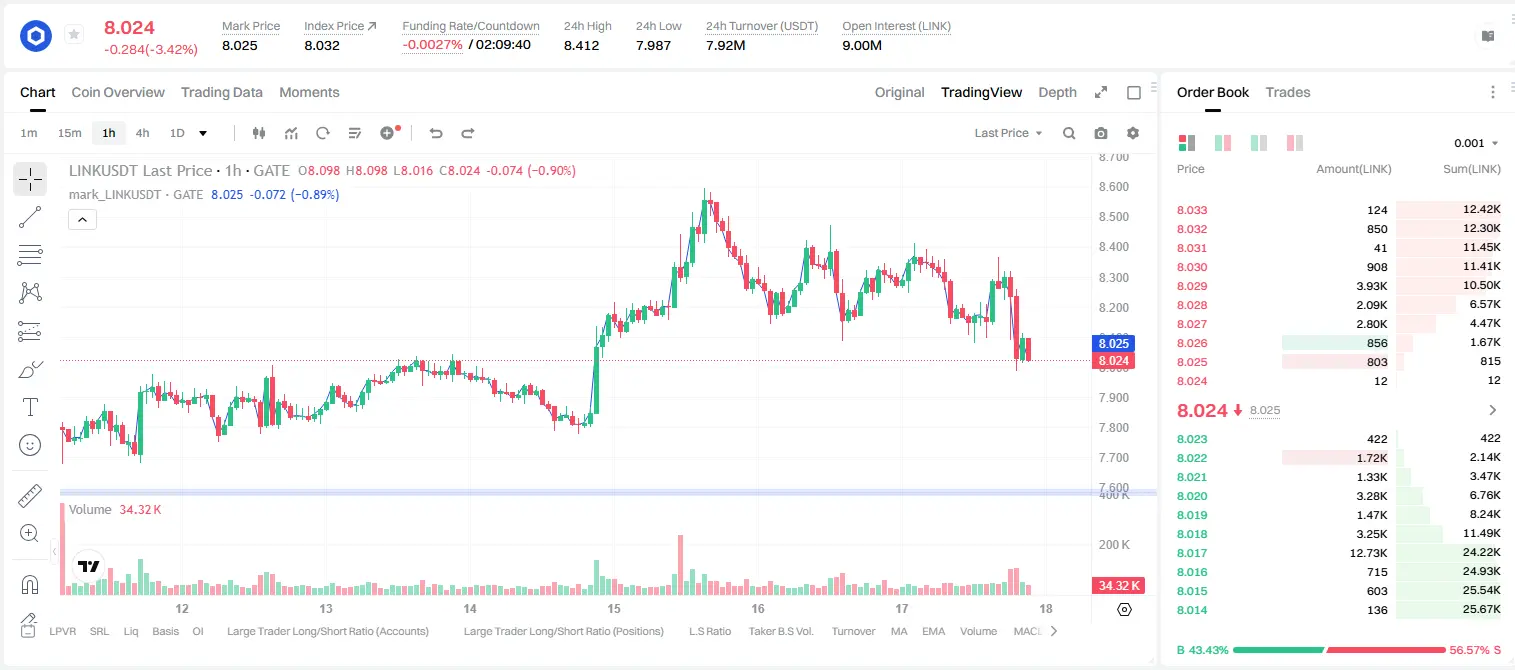Open the emoji sticker tool

pyautogui.click(x=30, y=445)
